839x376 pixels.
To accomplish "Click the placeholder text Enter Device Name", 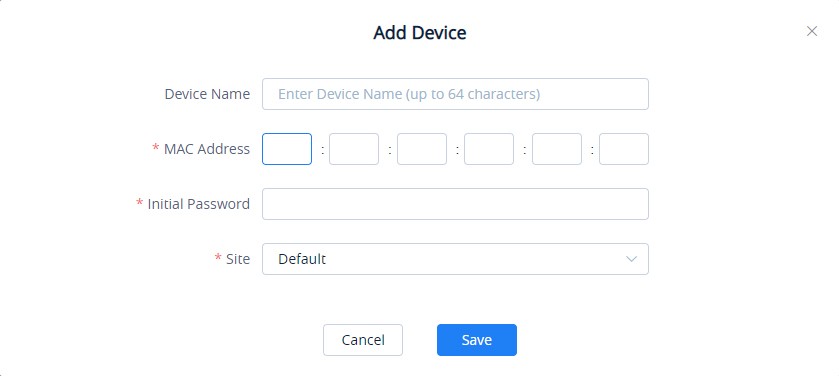I will point(340,94).
